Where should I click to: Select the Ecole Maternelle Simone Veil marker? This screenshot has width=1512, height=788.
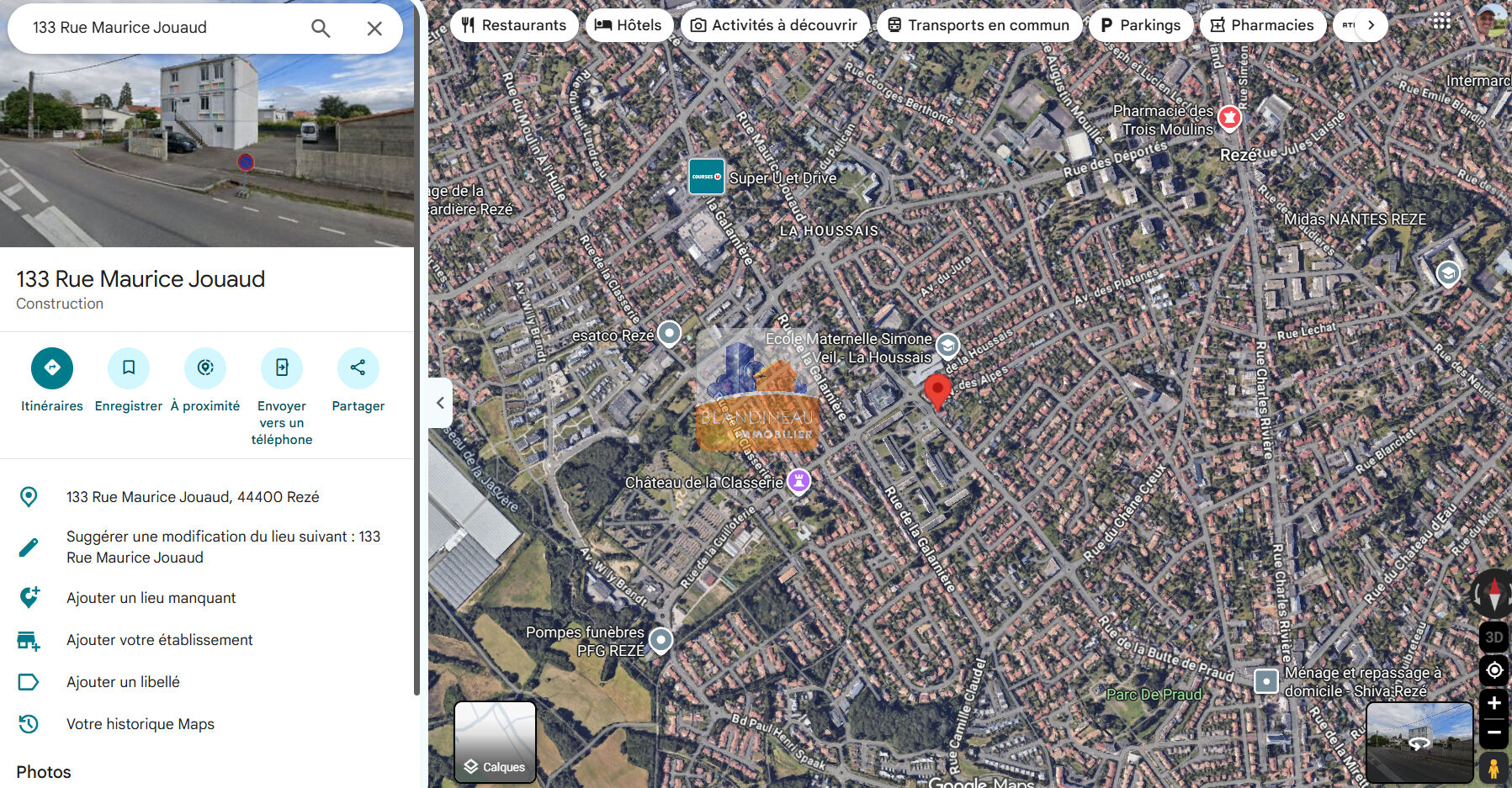point(947,346)
